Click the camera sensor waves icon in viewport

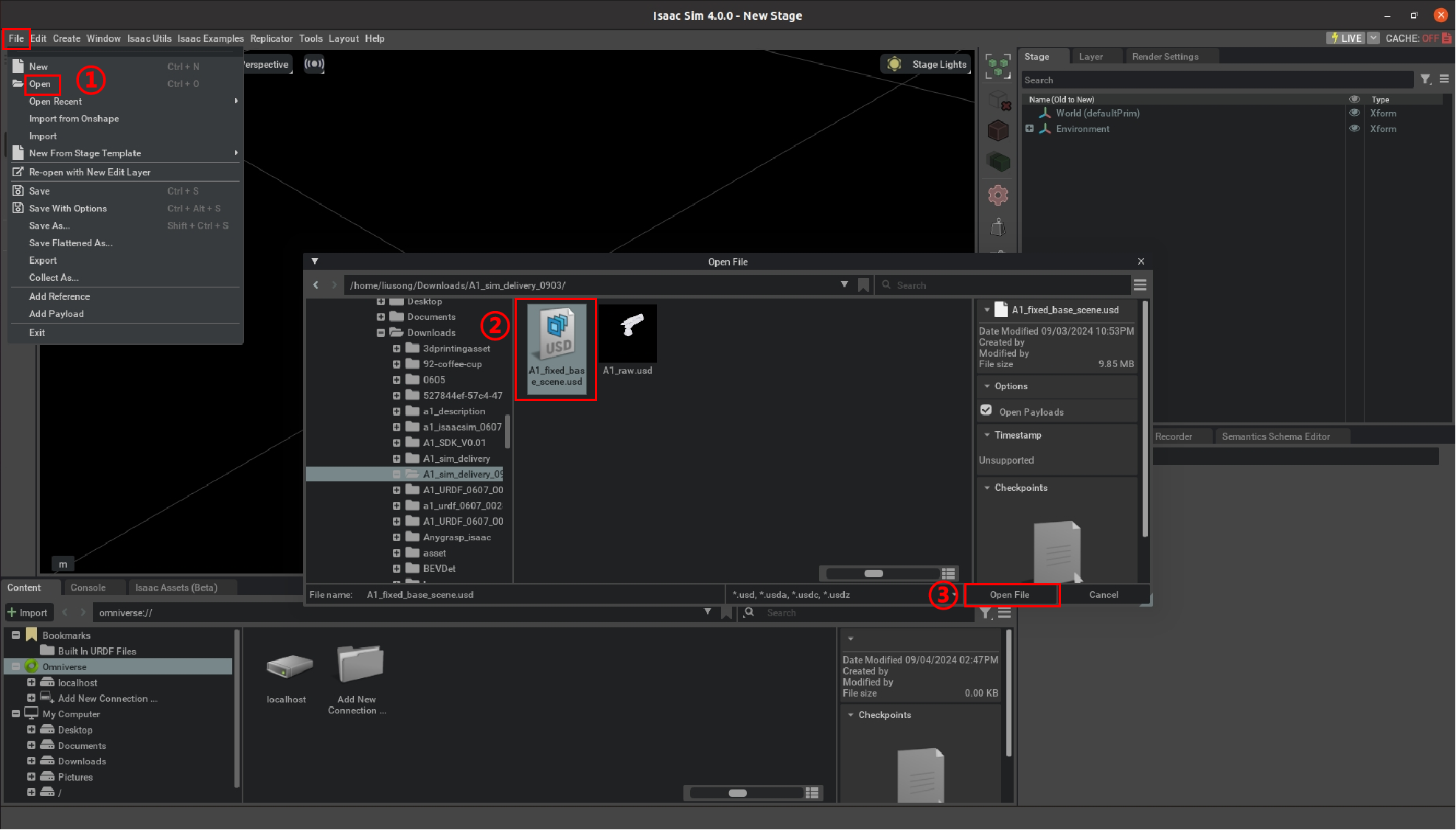315,64
